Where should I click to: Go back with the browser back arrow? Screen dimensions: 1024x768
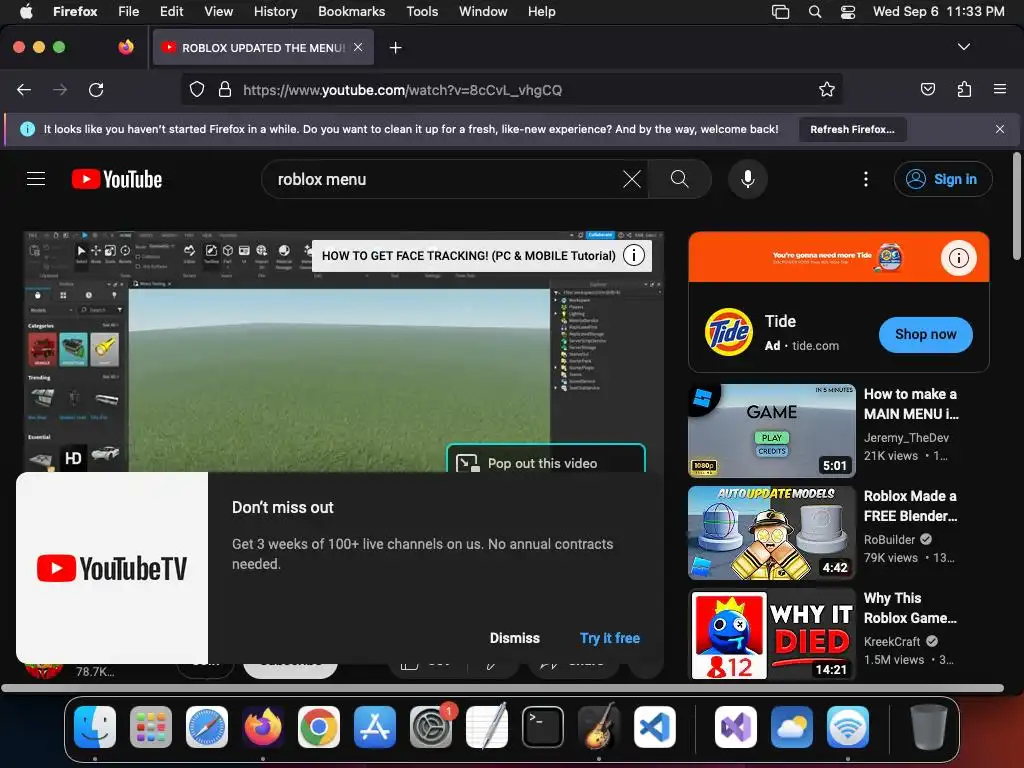[24, 89]
